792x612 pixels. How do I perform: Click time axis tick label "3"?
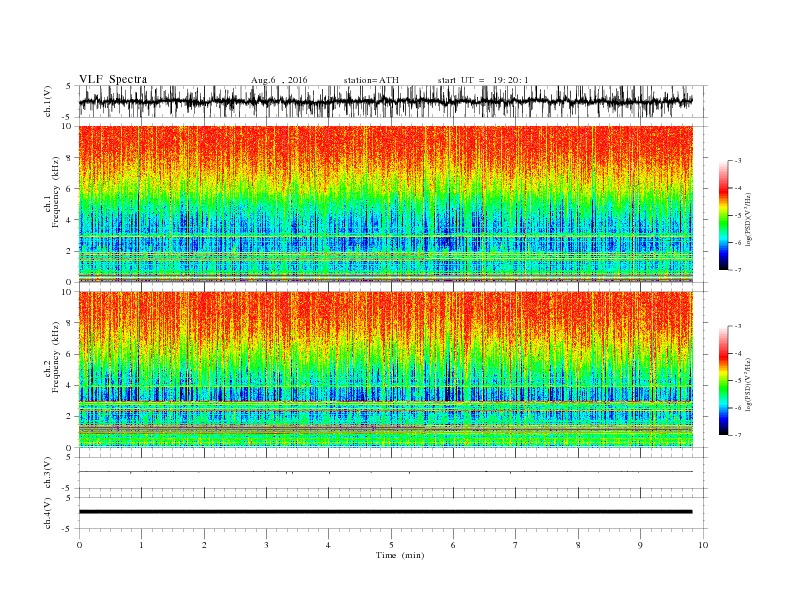266,545
